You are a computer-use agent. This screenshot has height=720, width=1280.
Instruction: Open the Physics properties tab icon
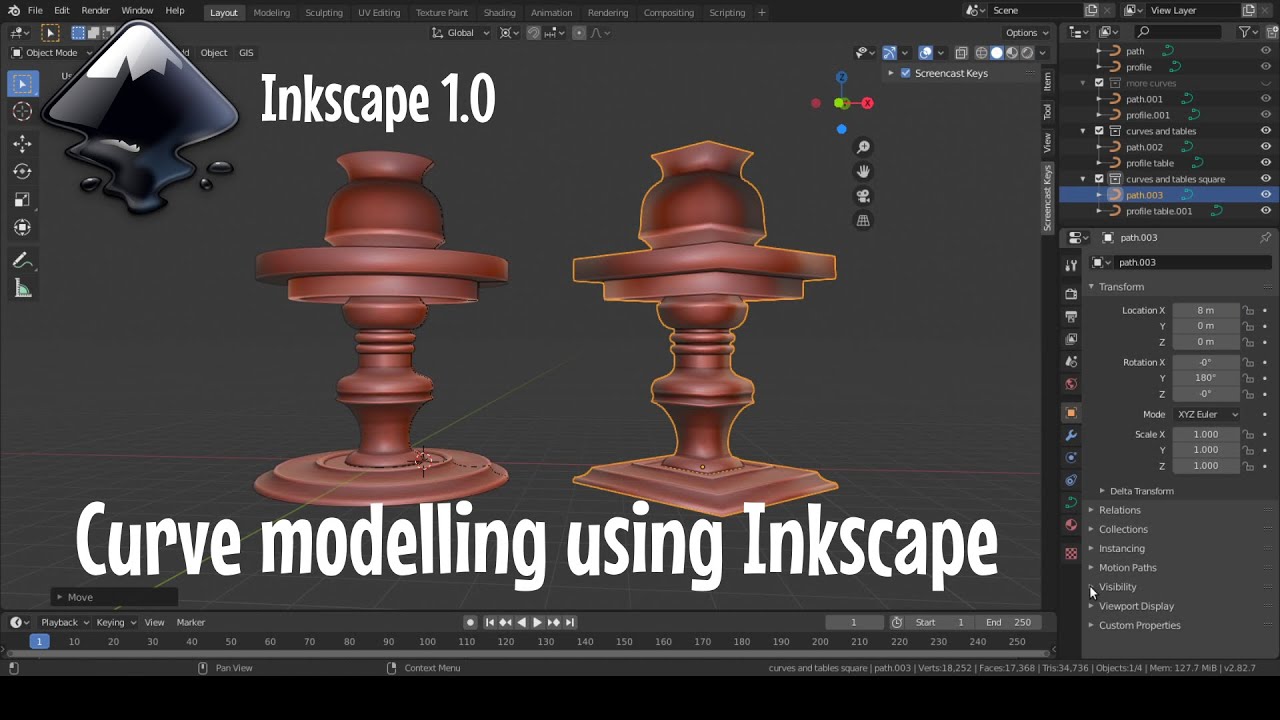pos(1071,457)
